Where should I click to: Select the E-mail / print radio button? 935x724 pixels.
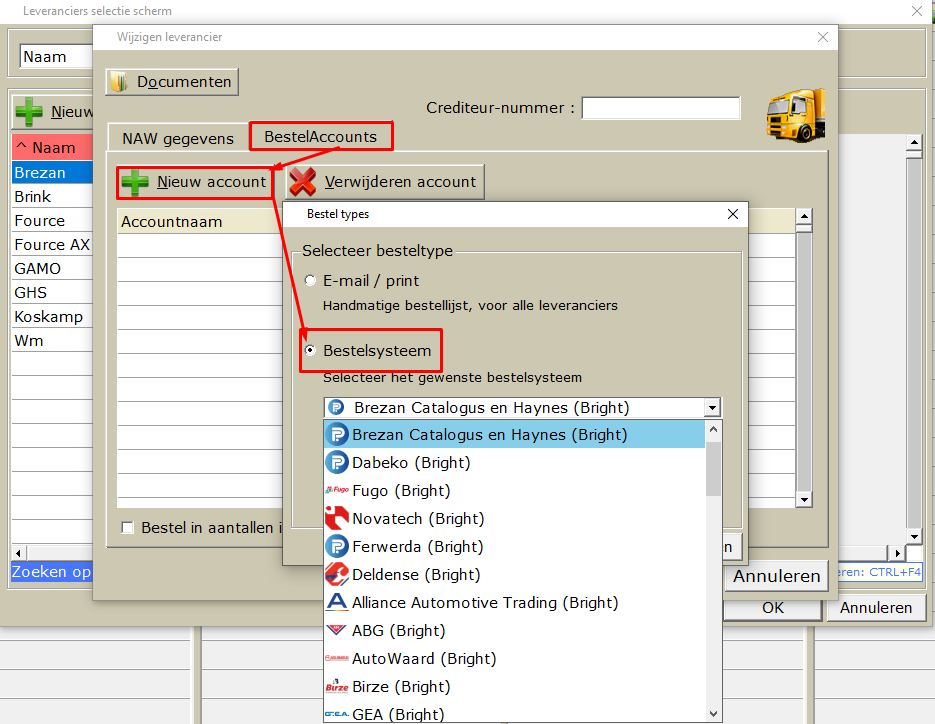tap(310, 280)
